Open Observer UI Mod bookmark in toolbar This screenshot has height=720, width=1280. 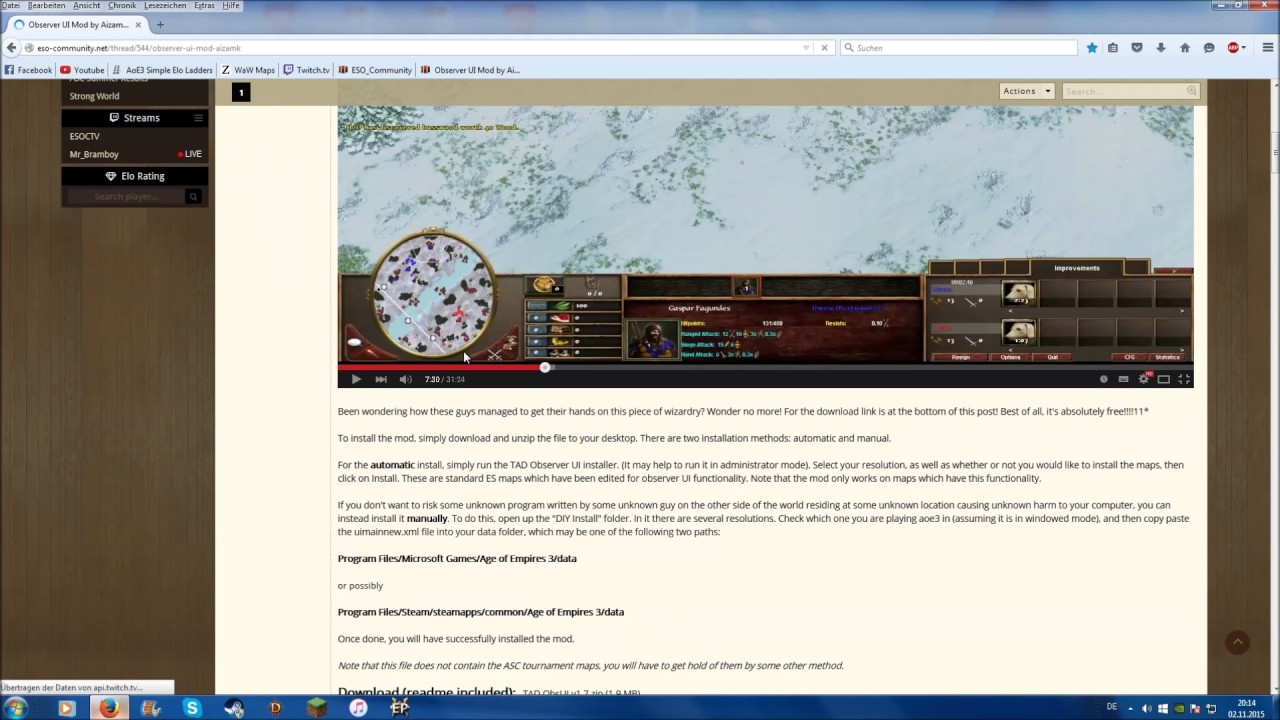(470, 70)
